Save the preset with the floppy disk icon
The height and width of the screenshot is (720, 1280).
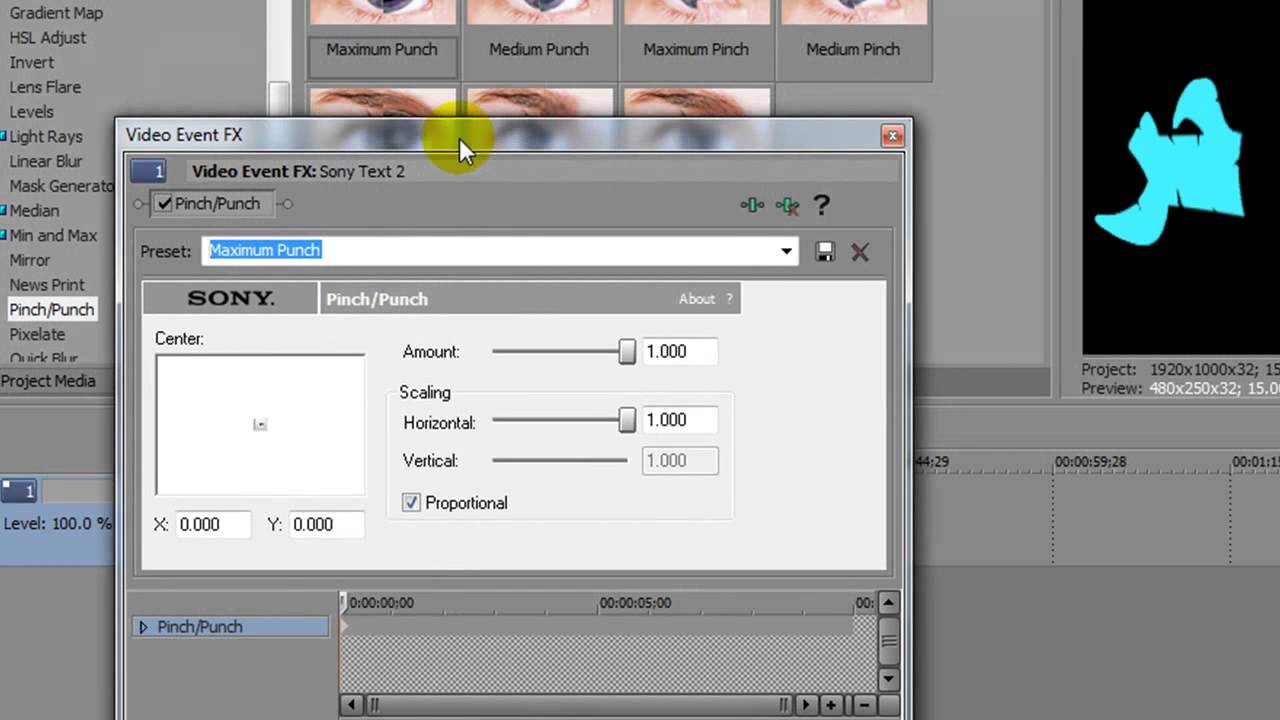[825, 252]
